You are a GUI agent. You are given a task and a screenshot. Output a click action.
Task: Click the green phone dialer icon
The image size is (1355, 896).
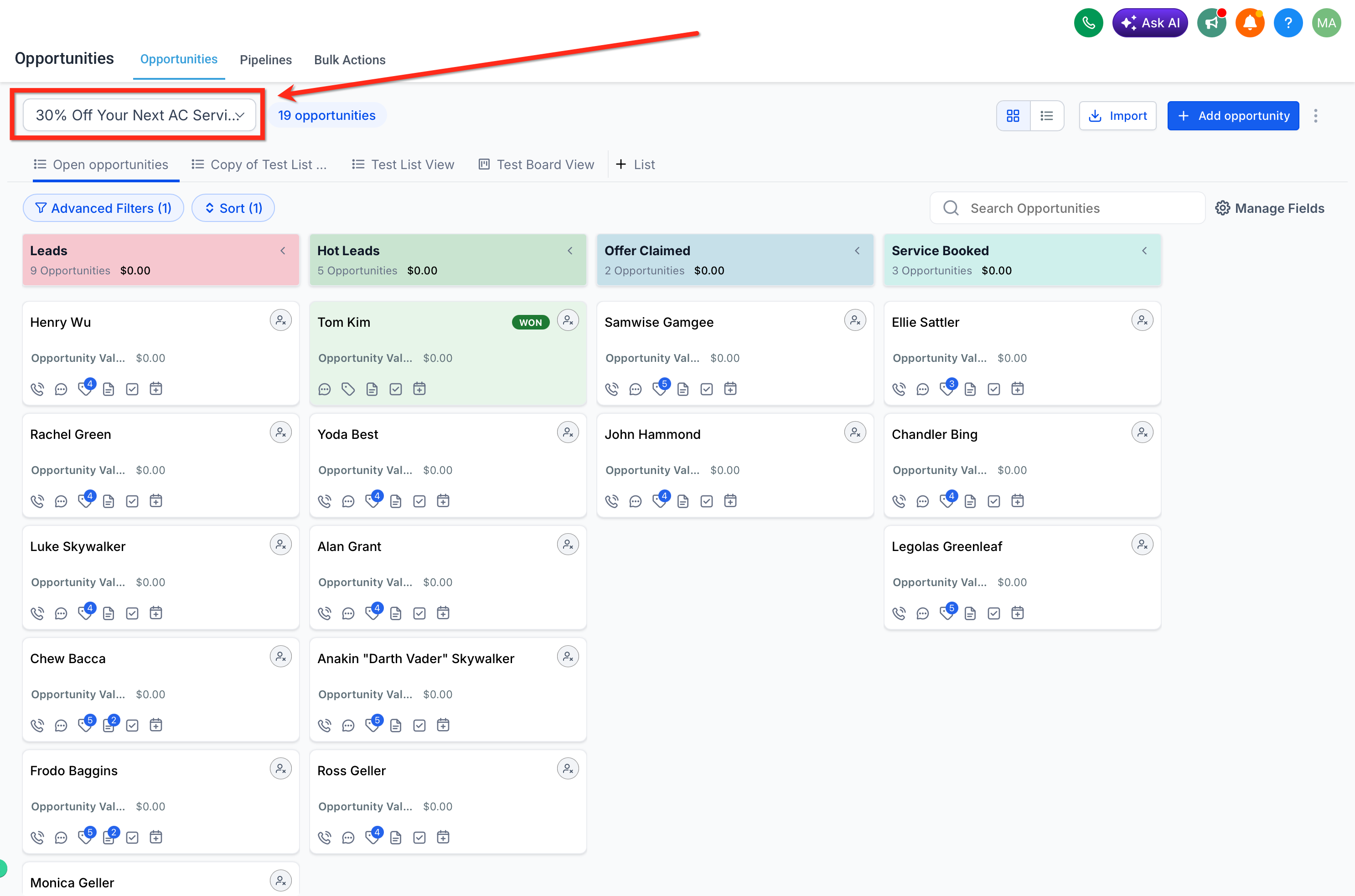[1088, 23]
